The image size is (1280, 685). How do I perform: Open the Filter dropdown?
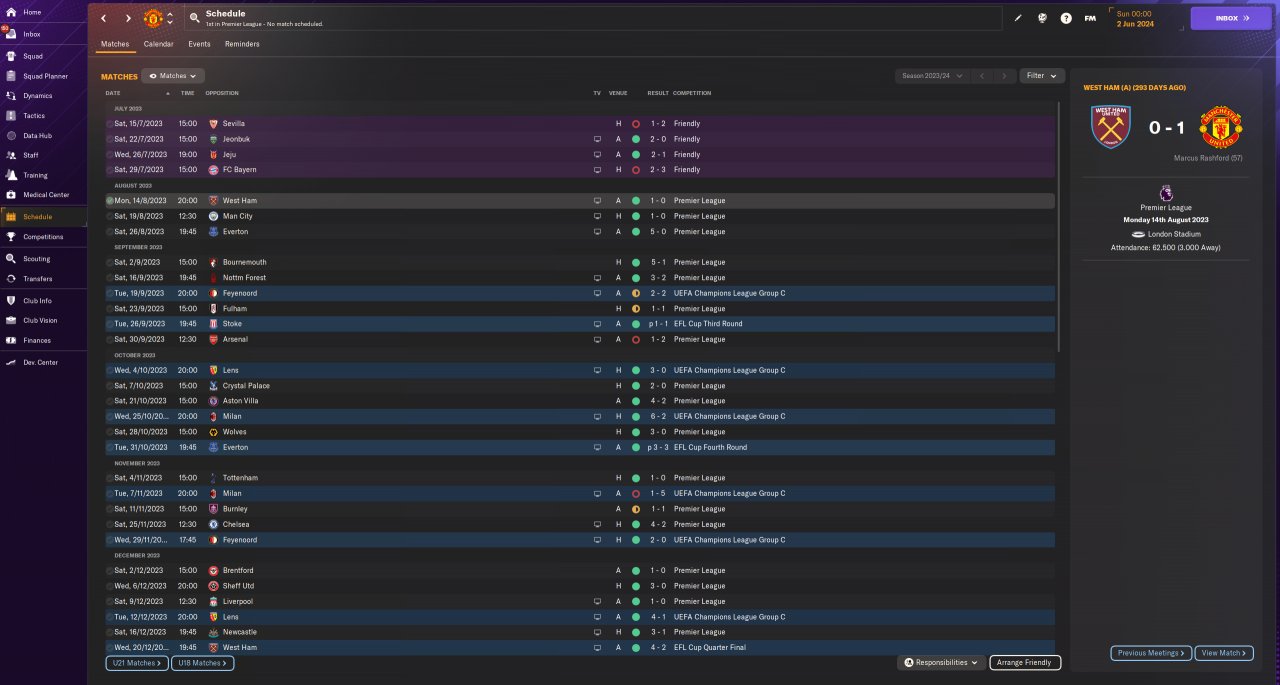pyautogui.click(x=1042, y=76)
